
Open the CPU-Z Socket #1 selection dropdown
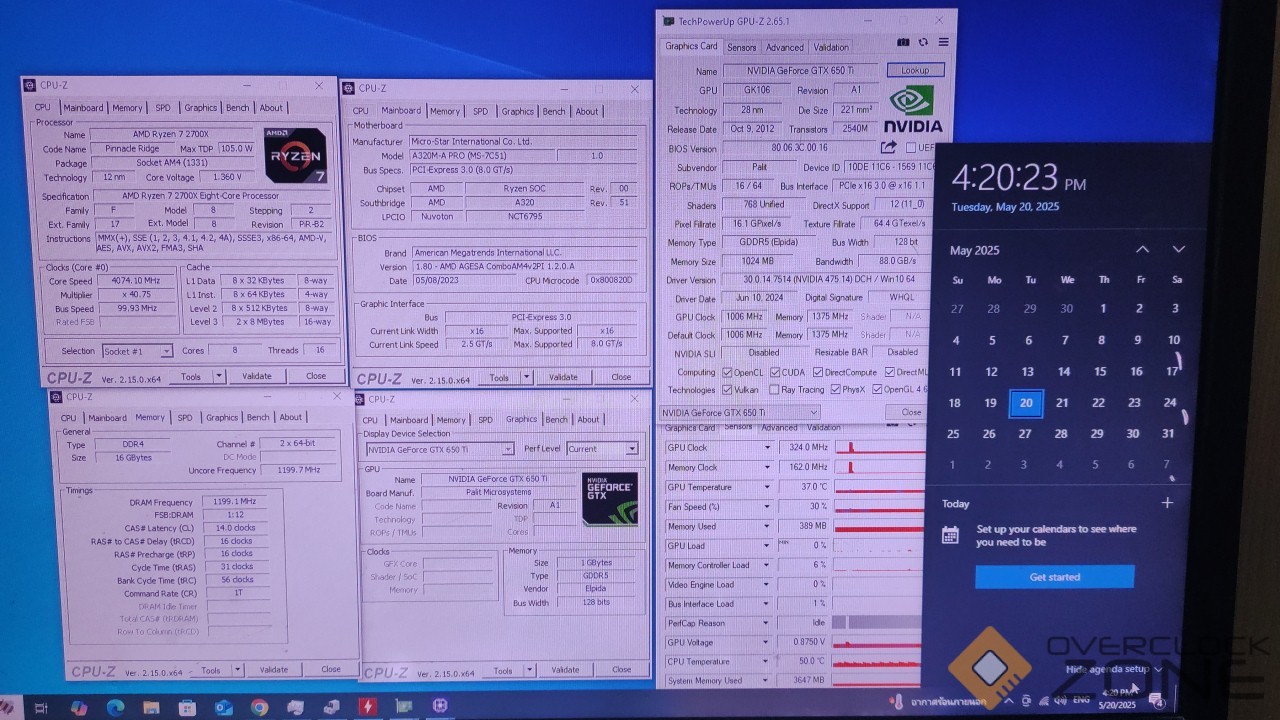tap(137, 351)
